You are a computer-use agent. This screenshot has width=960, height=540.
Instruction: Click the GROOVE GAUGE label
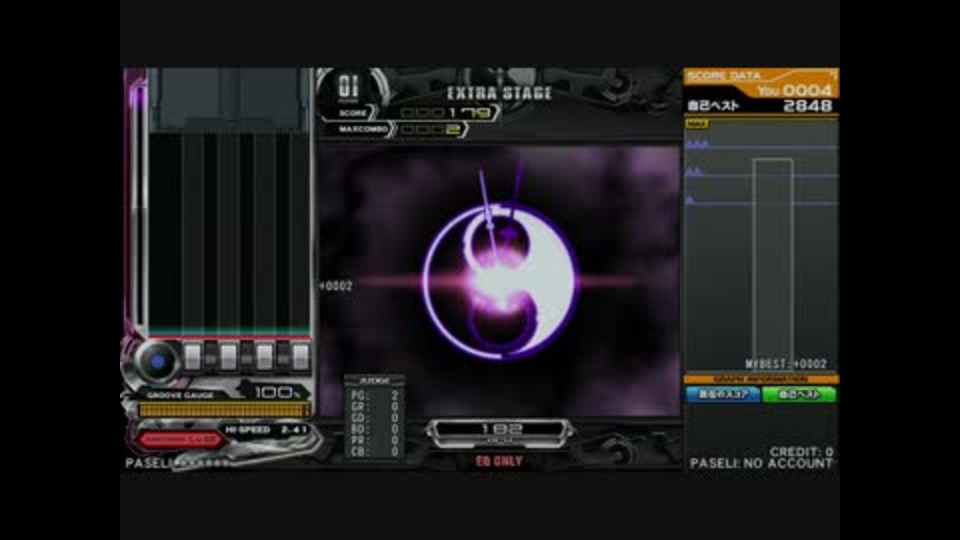pyautogui.click(x=180, y=396)
